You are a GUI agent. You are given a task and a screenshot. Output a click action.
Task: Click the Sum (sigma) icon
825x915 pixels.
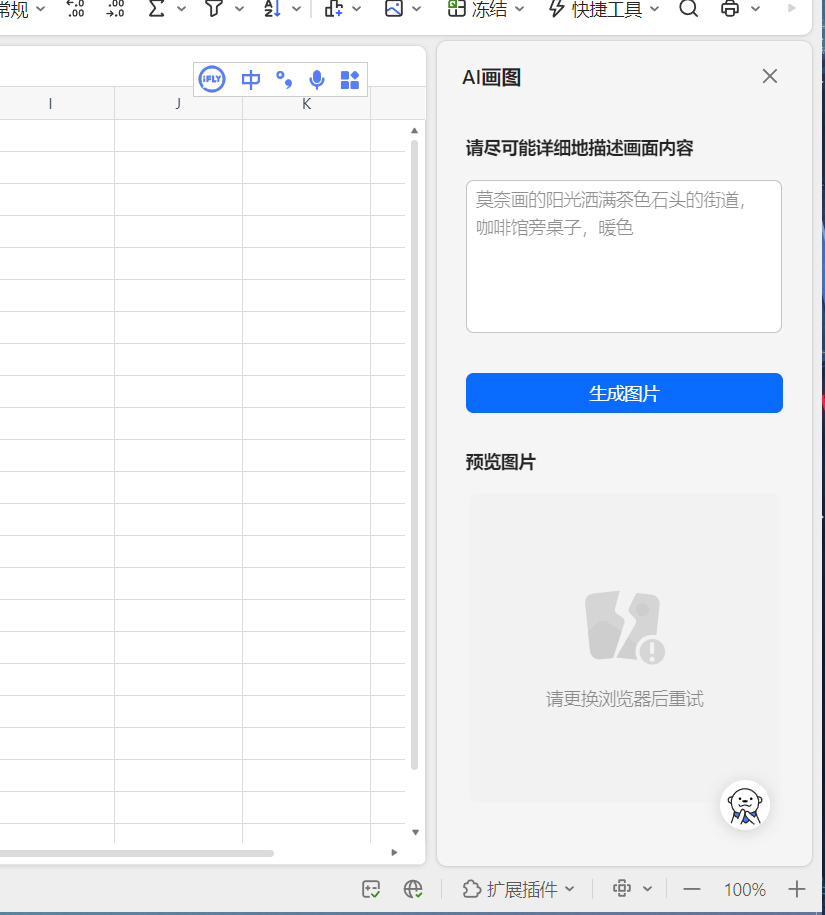[x=156, y=8]
